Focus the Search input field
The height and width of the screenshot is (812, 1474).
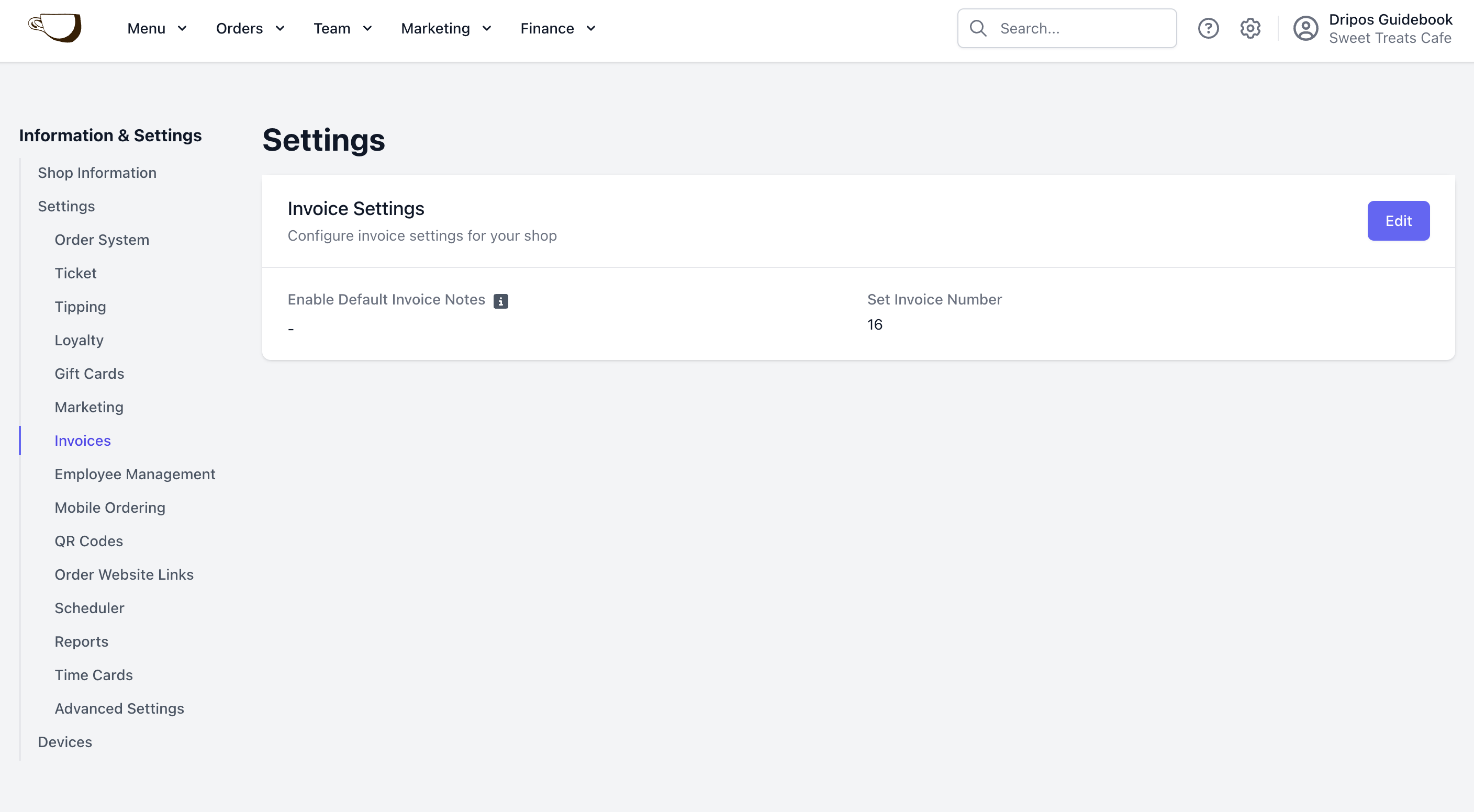(x=1067, y=28)
